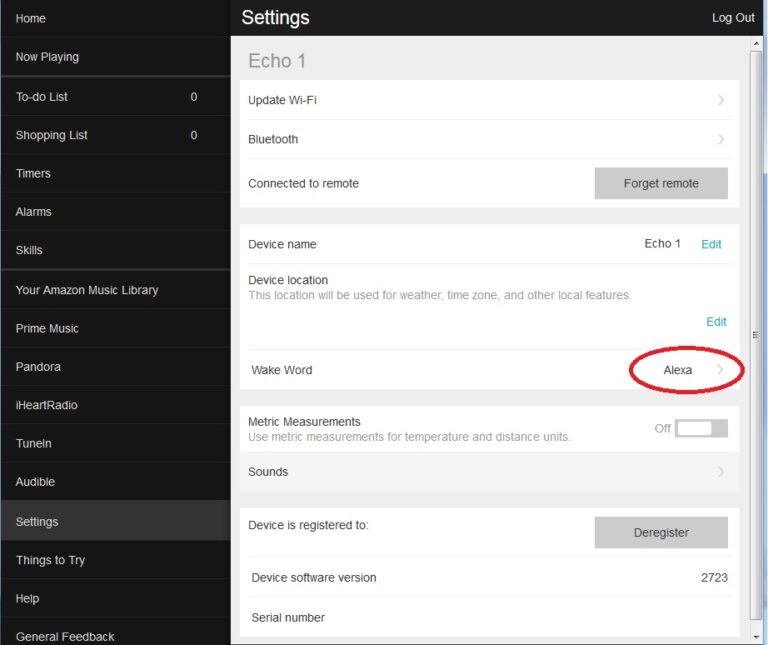
Task: Open Now Playing menu item
Action: click(47, 57)
